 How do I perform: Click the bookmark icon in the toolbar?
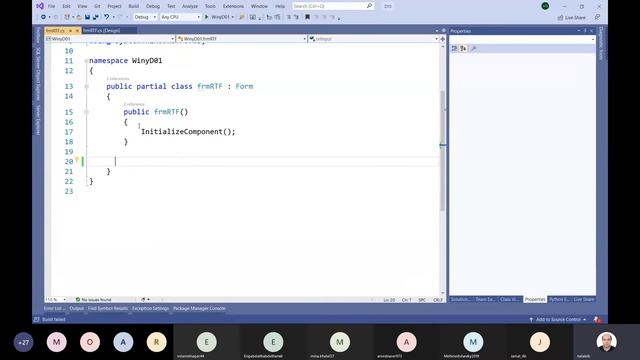[x=307, y=17]
